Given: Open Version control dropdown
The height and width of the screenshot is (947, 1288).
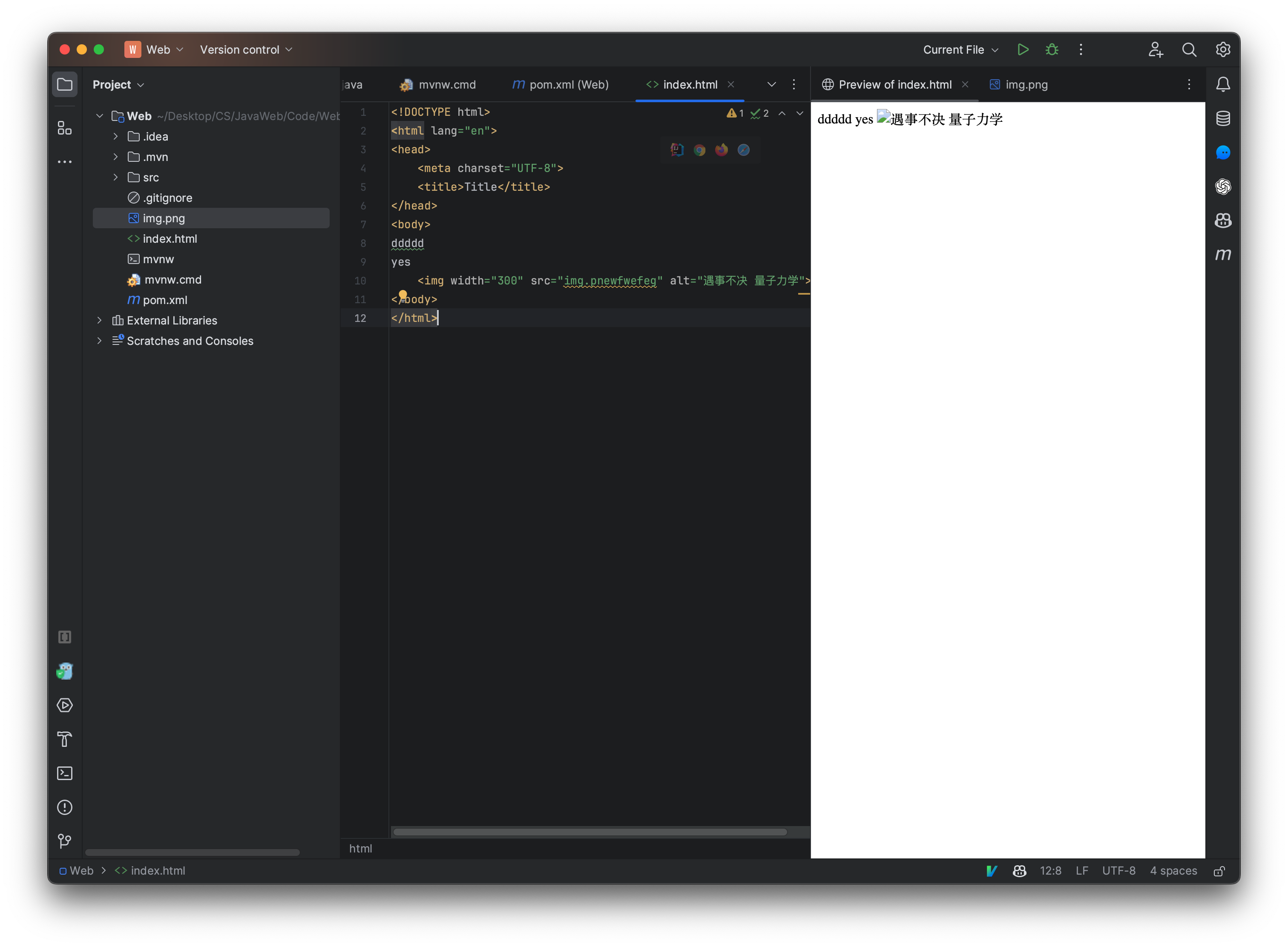Looking at the screenshot, I should coord(246,50).
